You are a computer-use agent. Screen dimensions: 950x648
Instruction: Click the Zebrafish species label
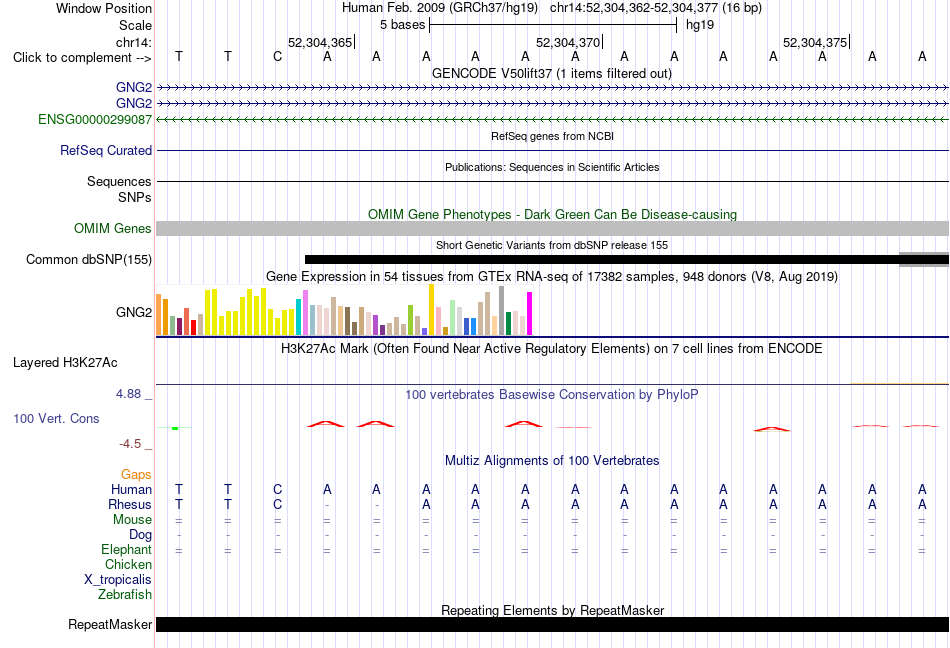[125, 595]
